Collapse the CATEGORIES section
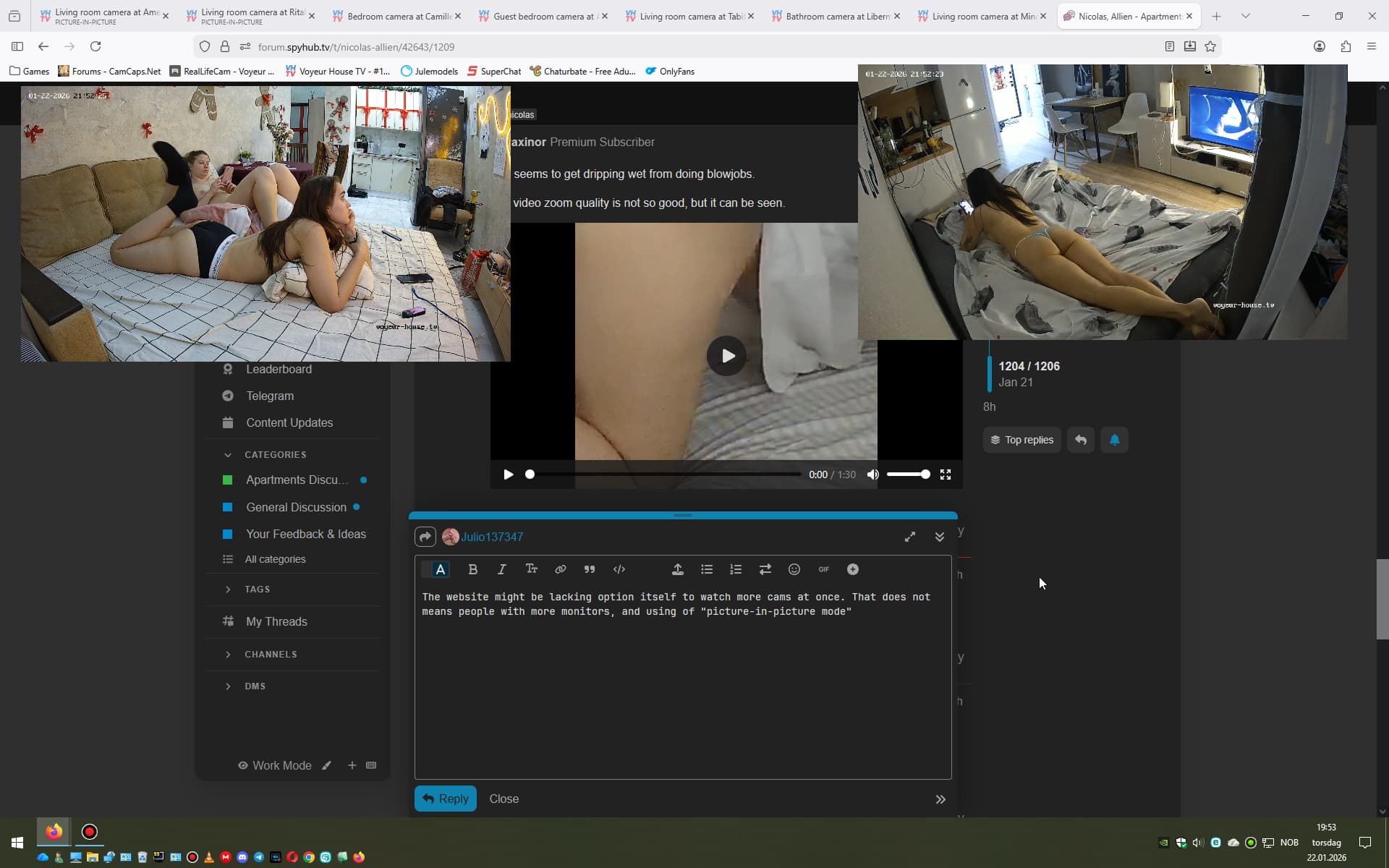 click(228, 454)
